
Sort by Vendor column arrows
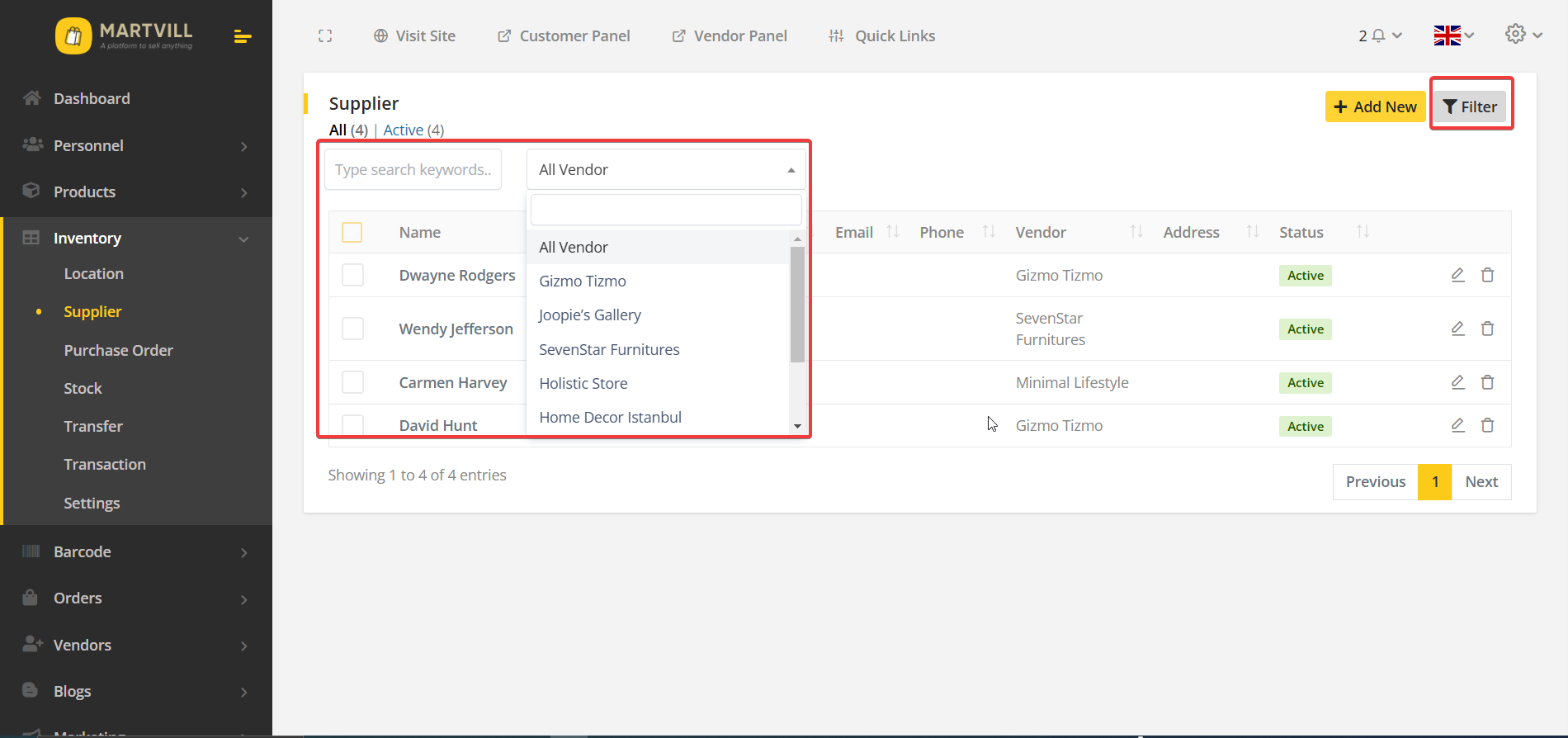pos(1136,232)
